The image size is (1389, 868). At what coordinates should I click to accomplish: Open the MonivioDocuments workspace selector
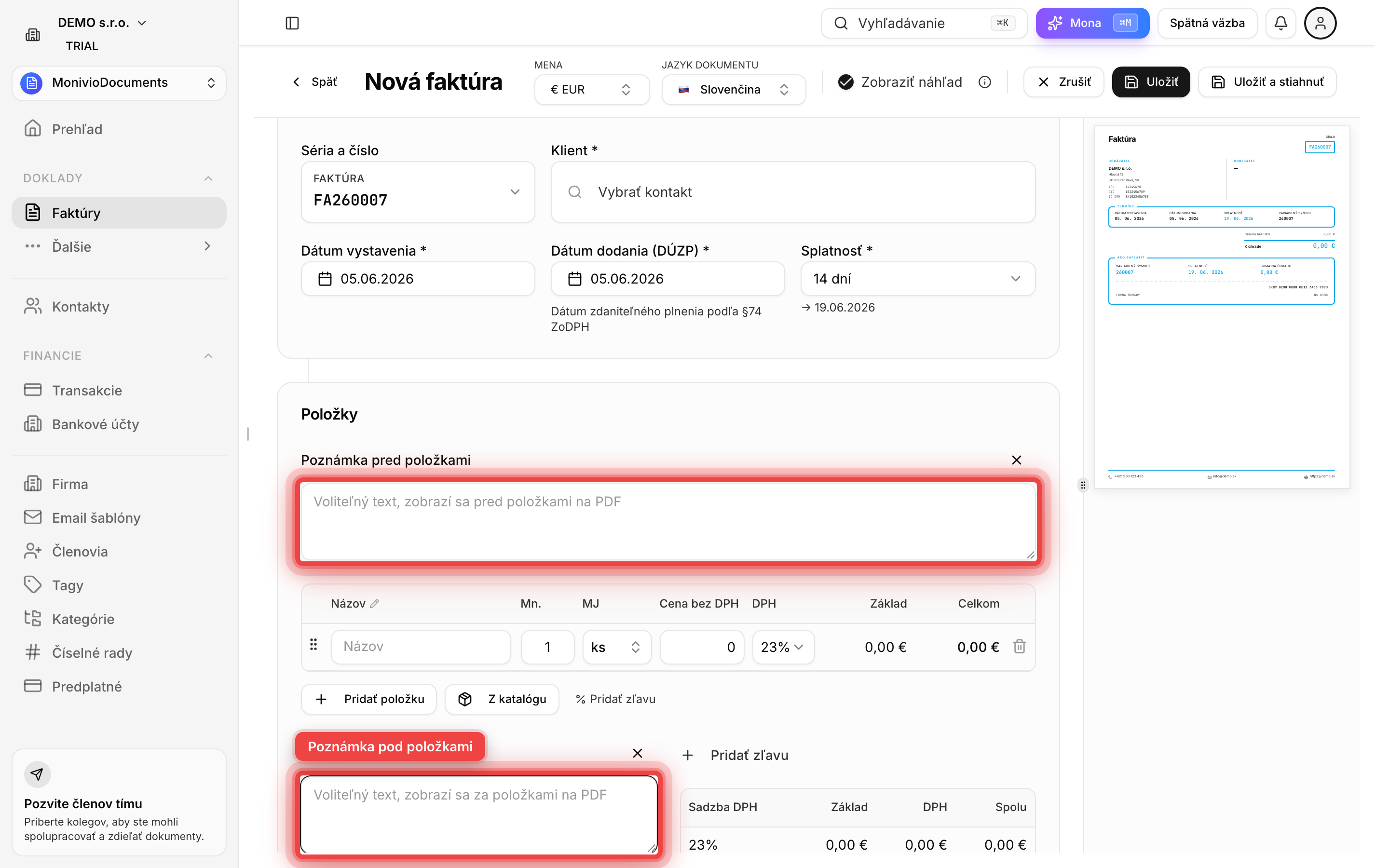[x=119, y=82]
